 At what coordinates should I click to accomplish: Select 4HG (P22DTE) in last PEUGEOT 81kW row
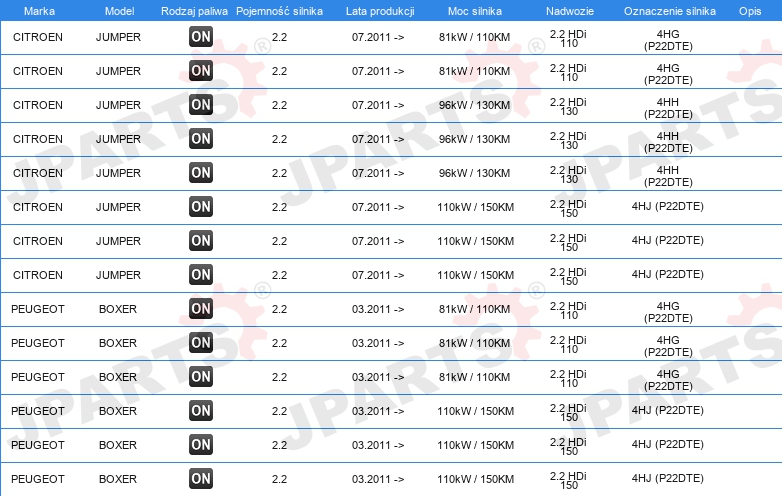(668, 380)
